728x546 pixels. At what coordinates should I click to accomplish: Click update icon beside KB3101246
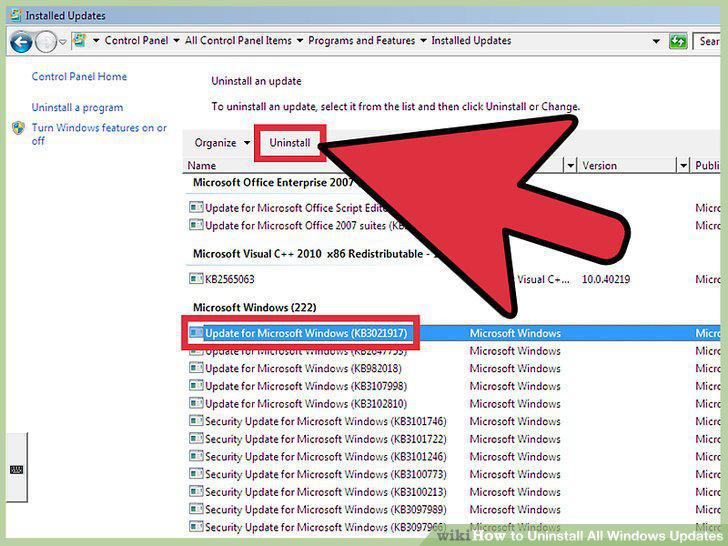click(x=196, y=456)
